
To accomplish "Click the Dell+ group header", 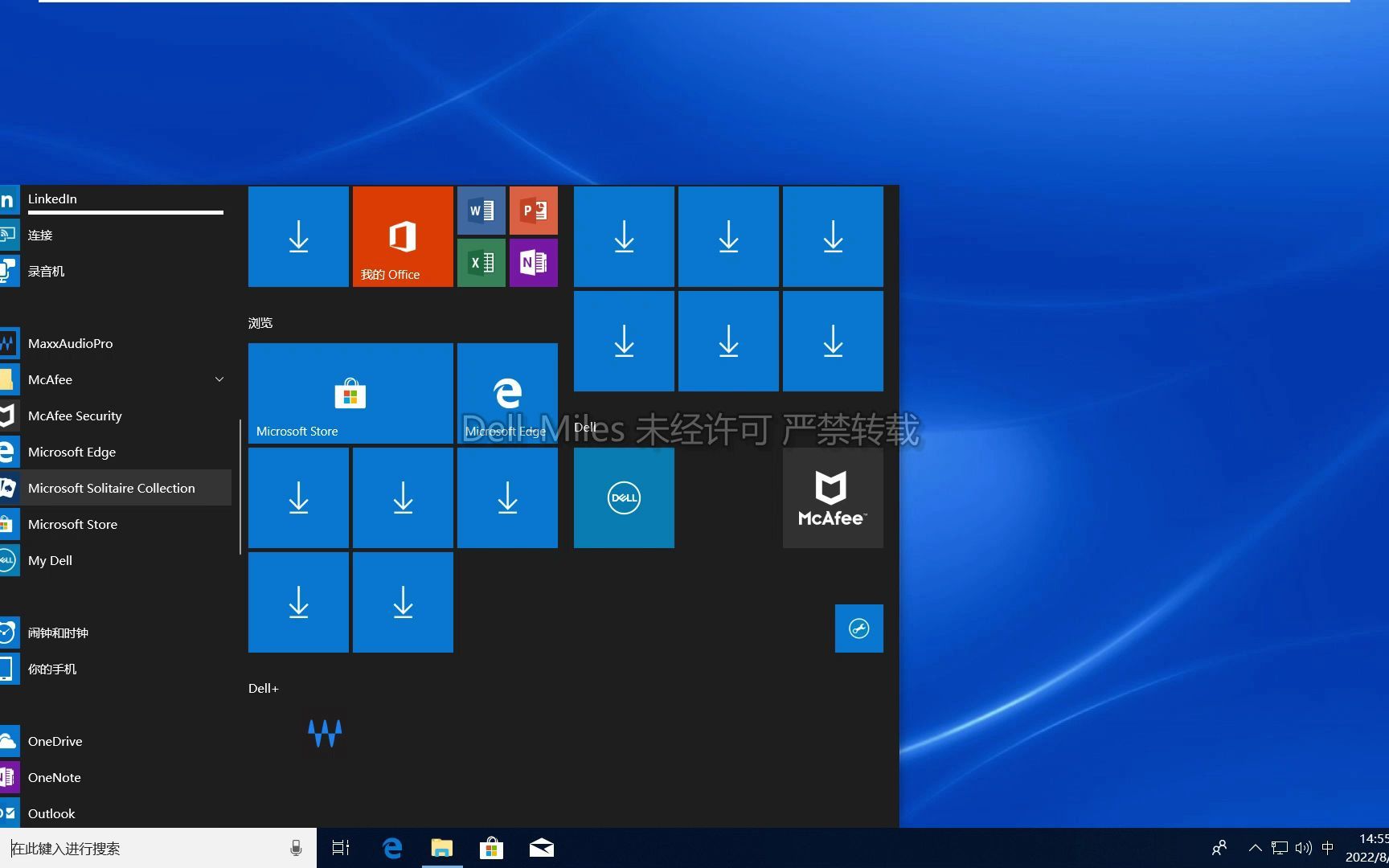I will click(x=264, y=689).
